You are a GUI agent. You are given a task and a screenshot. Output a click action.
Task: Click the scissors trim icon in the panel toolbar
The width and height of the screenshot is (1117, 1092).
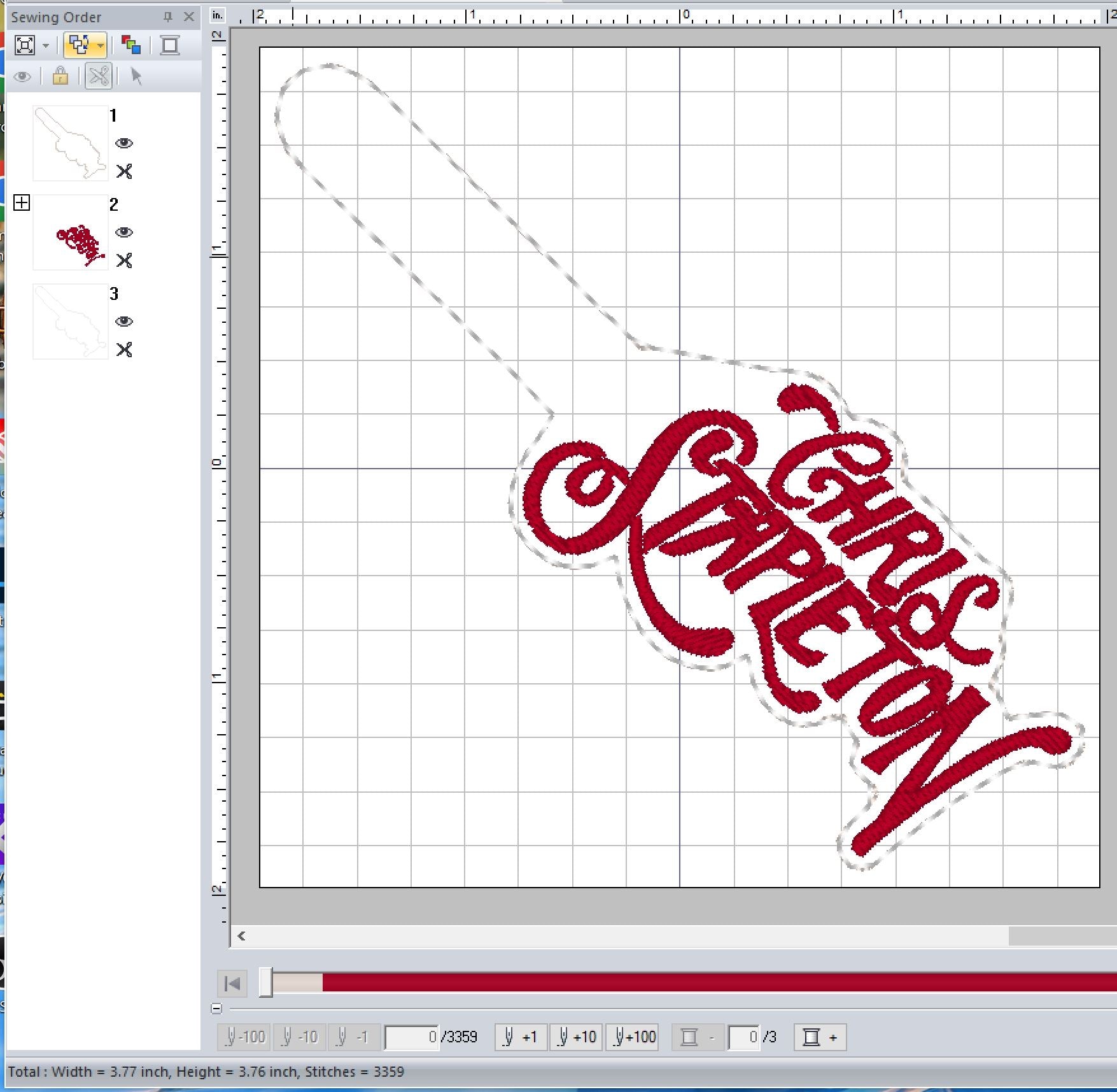click(99, 77)
